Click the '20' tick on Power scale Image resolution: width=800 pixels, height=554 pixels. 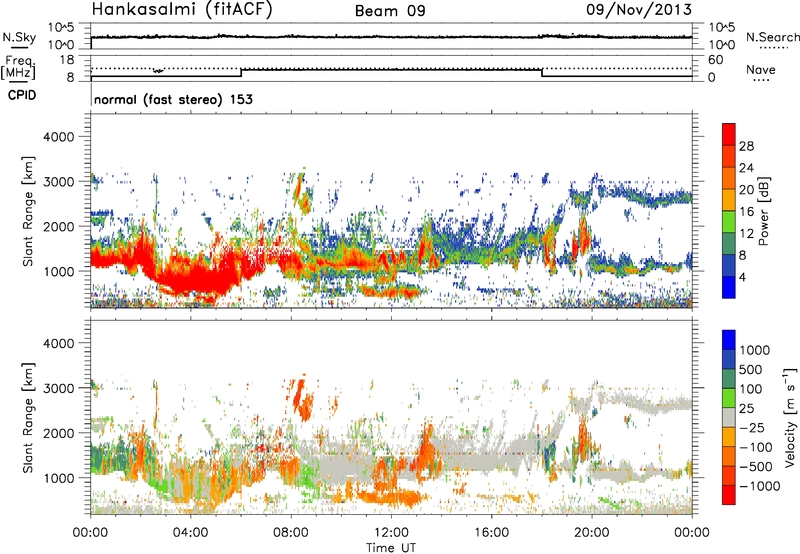pos(746,190)
